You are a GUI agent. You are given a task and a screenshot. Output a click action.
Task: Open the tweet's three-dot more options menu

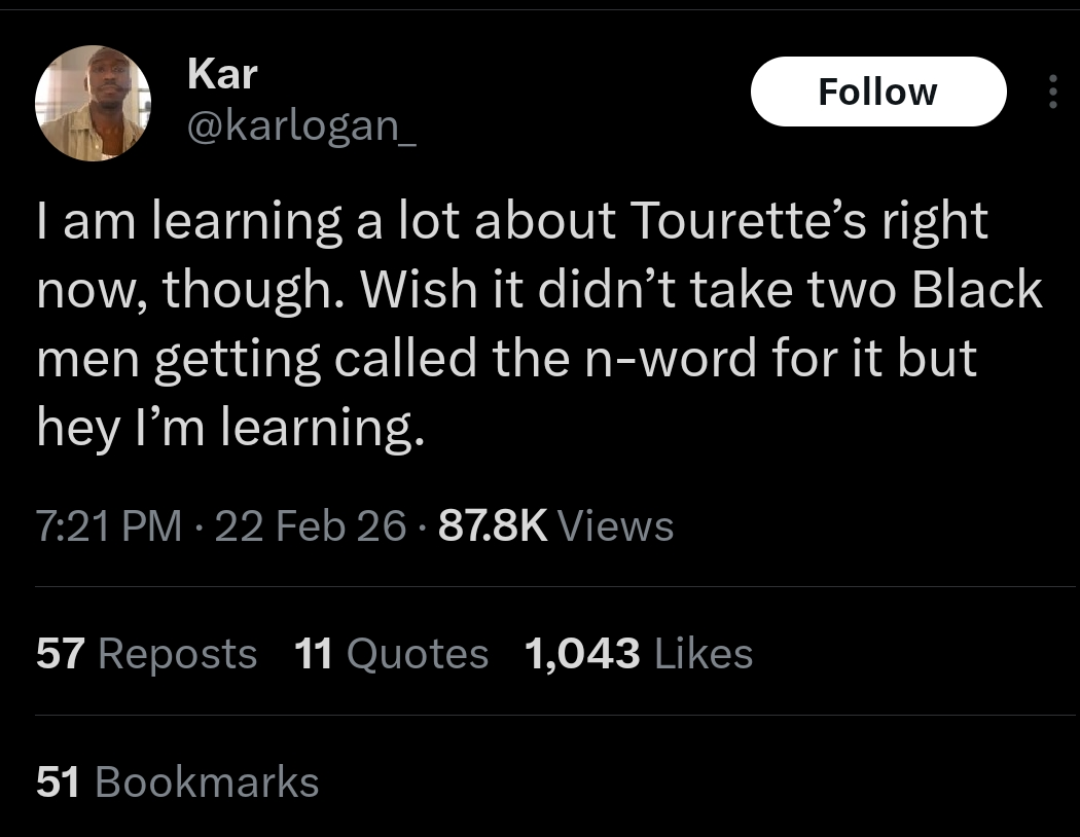tap(1051, 92)
